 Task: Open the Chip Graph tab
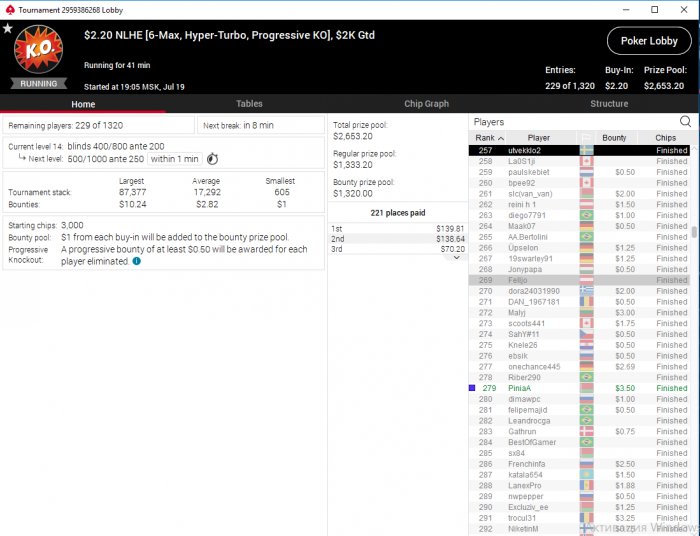pyautogui.click(x=426, y=104)
